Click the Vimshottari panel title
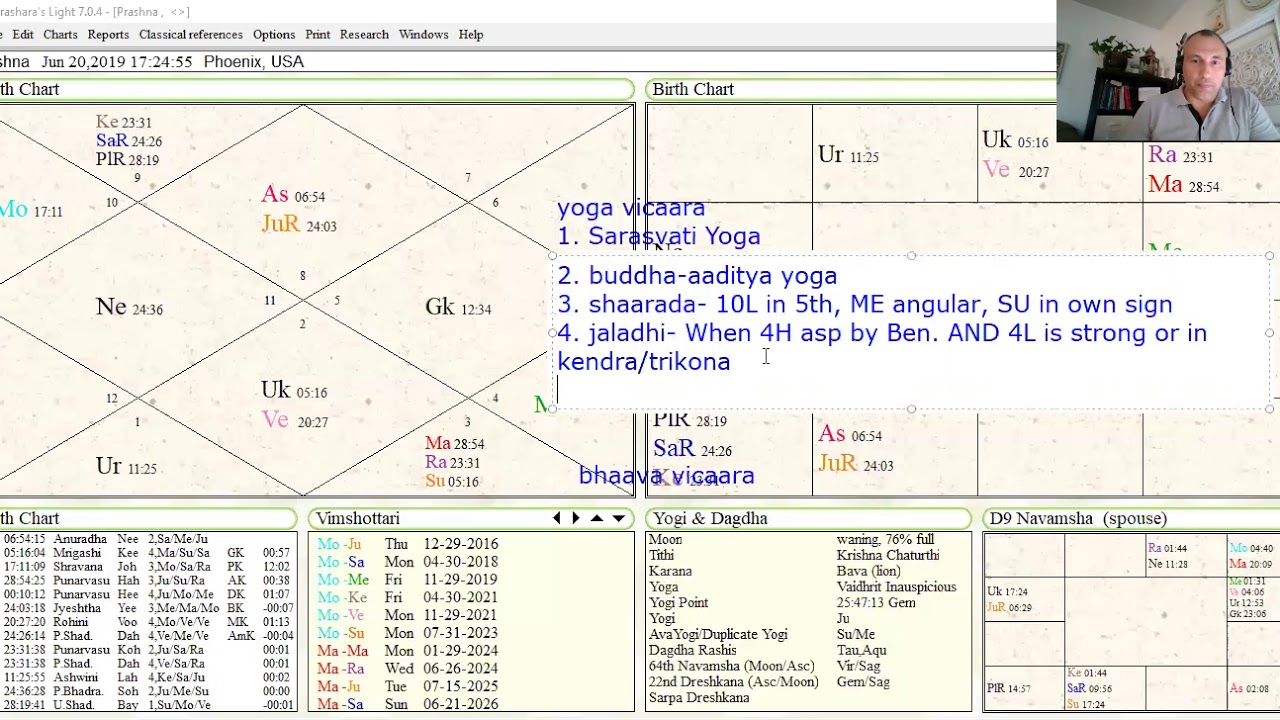The width and height of the screenshot is (1280, 720). pyautogui.click(x=358, y=518)
